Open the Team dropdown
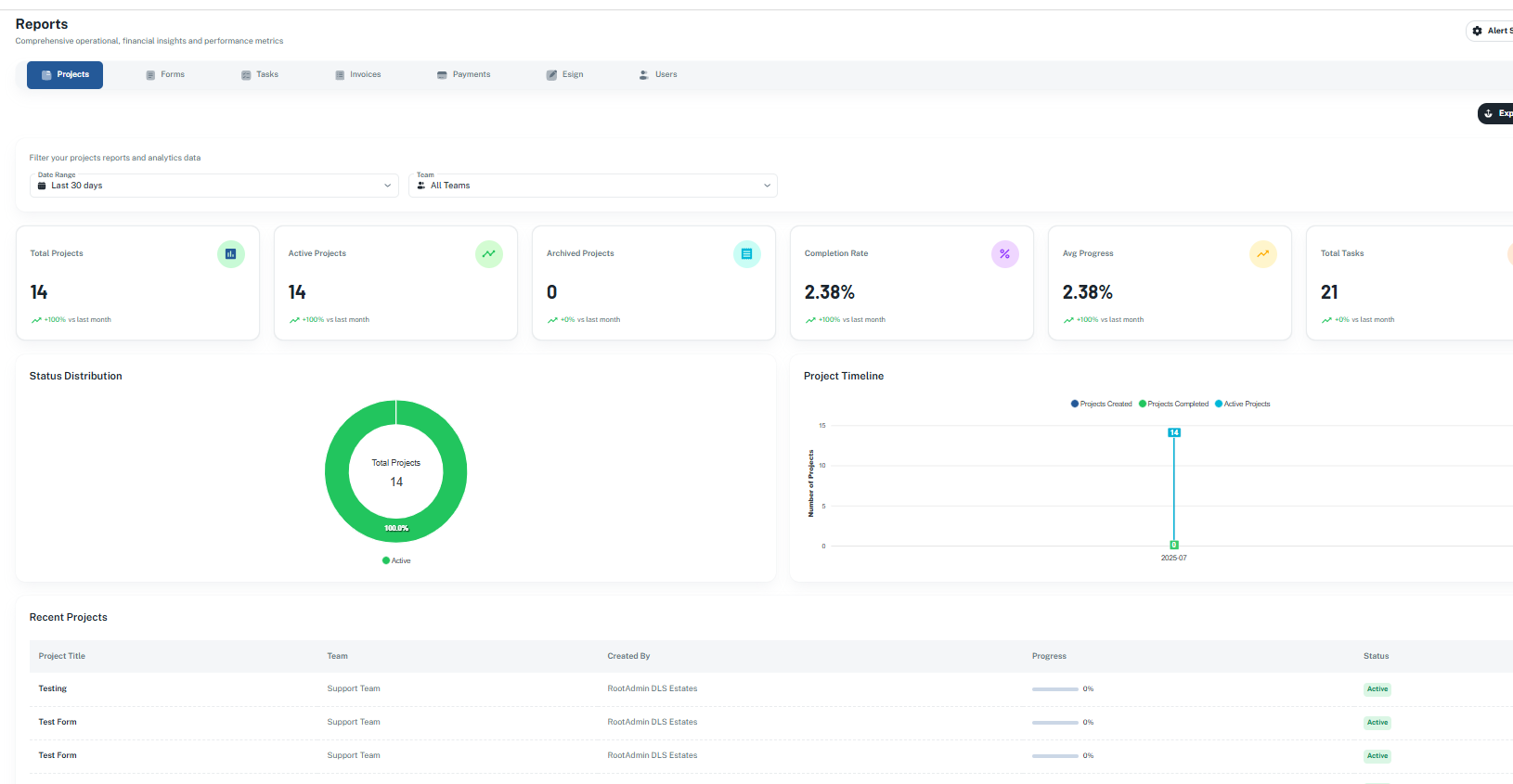 593,186
